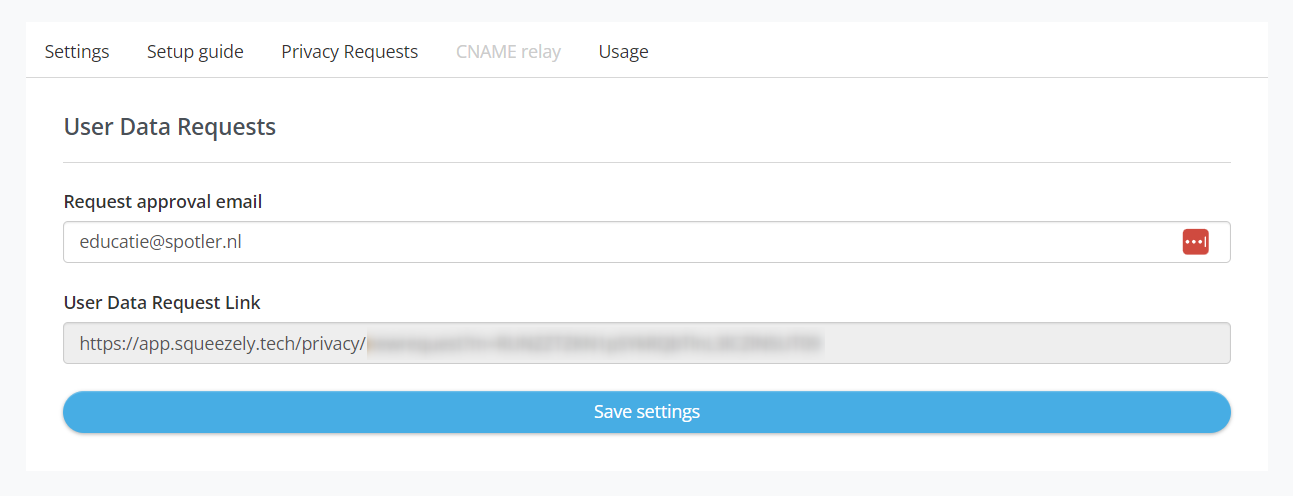The height and width of the screenshot is (496, 1293).
Task: Switch to the Settings tab
Action: (x=77, y=51)
